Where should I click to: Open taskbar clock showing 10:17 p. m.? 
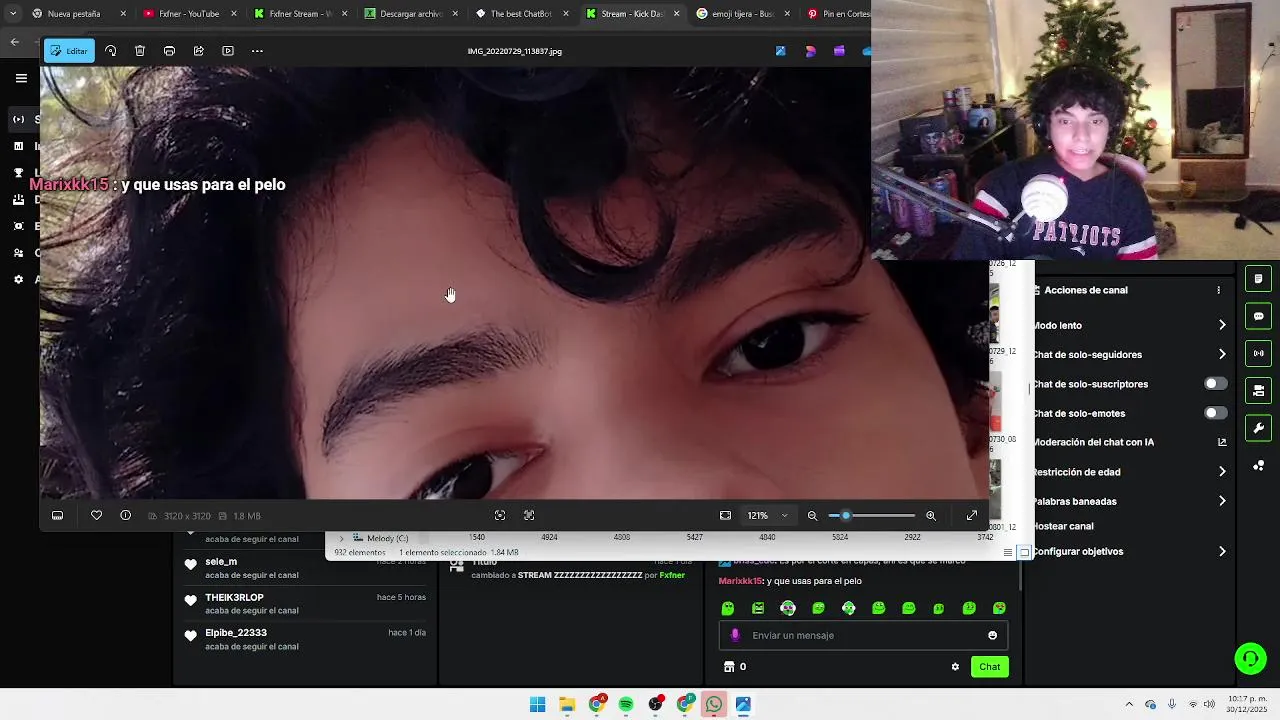click(1248, 704)
